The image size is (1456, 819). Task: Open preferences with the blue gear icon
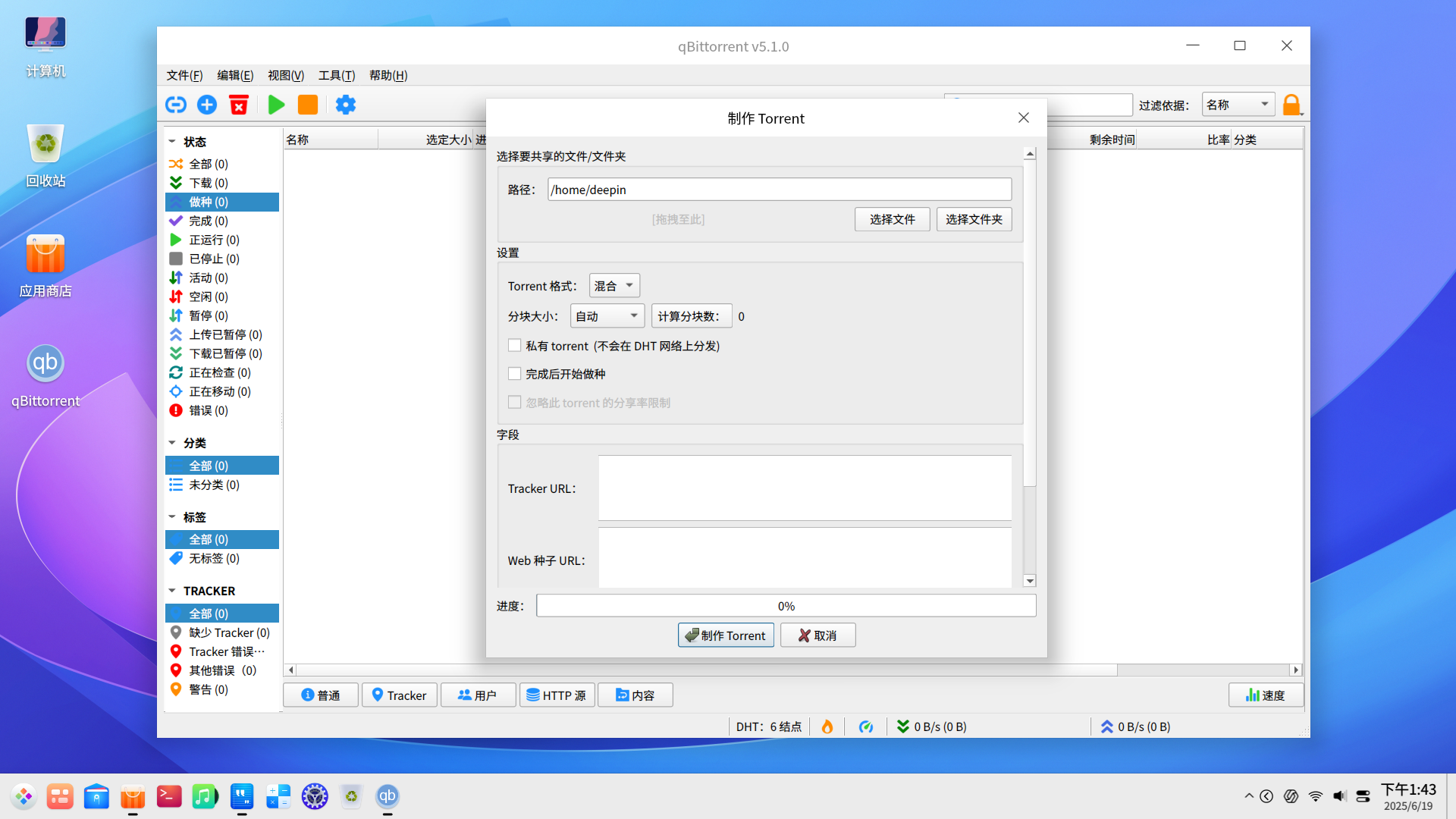click(x=346, y=105)
